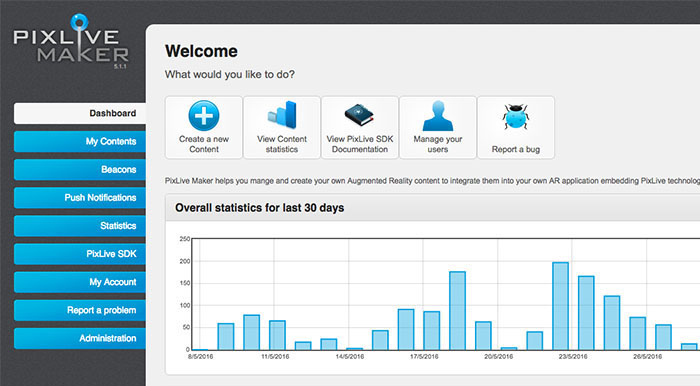Click the 5.1.1 version number under logo
The width and height of the screenshot is (700, 386).
click(x=120, y=66)
